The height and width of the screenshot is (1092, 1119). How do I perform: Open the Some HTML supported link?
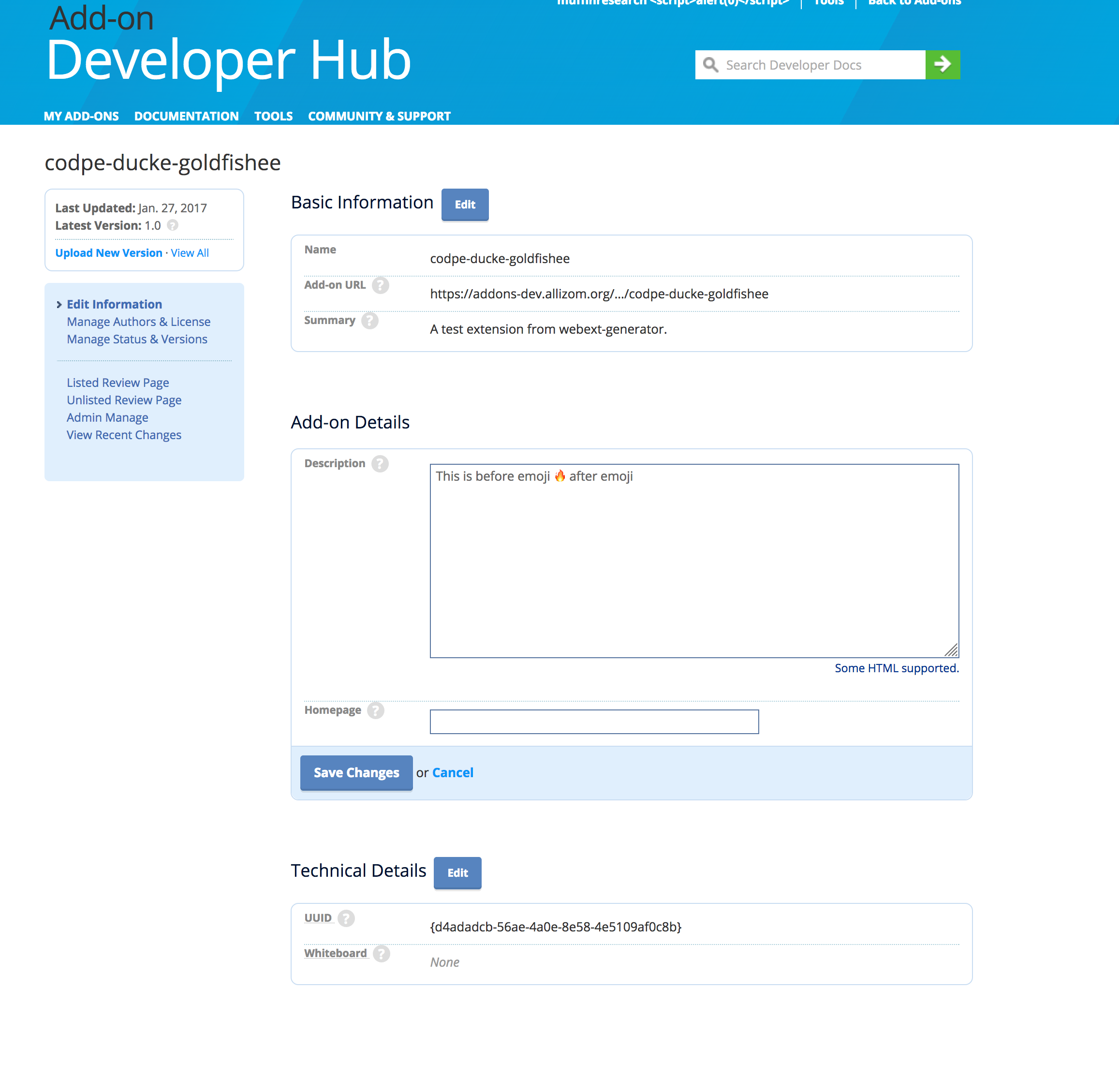[896, 667]
